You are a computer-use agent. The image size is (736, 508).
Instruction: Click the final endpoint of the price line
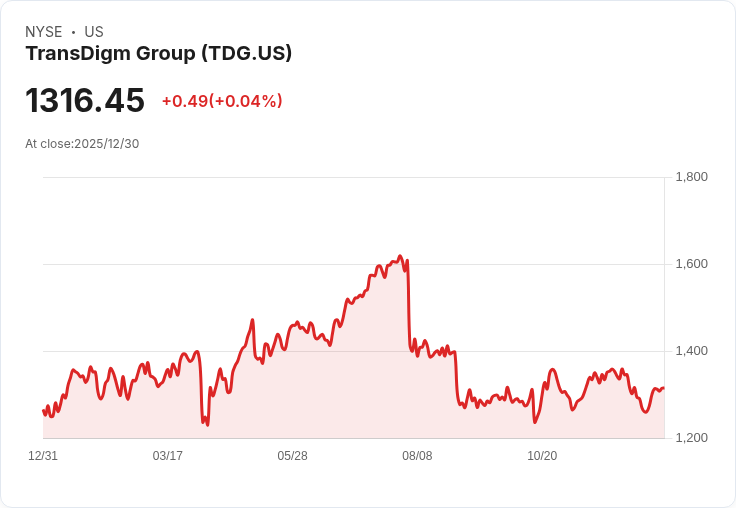(664, 388)
